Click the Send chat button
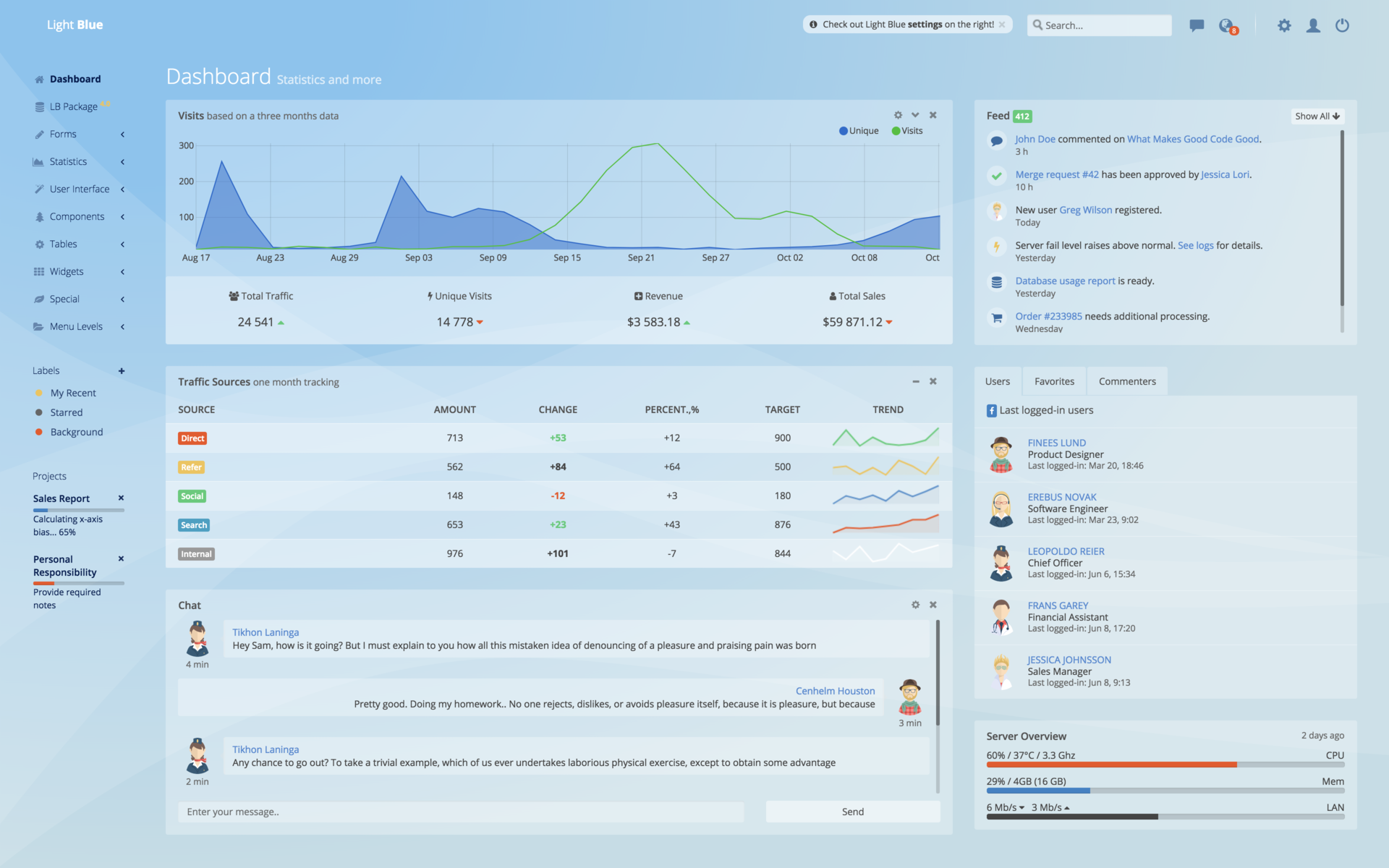Image resolution: width=1389 pixels, height=868 pixels. [853, 812]
